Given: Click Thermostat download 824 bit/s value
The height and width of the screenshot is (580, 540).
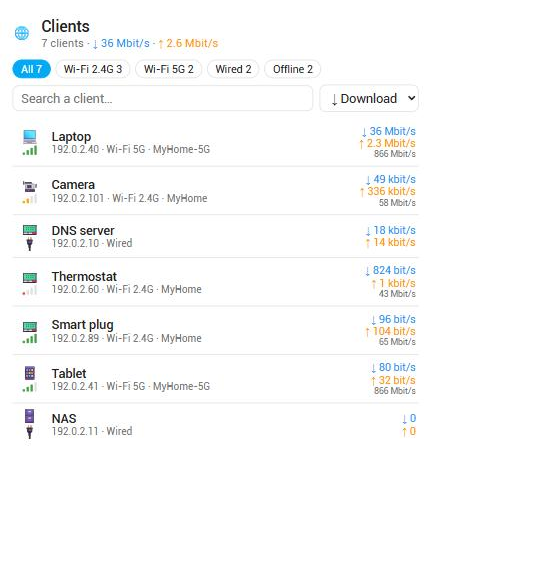Looking at the screenshot, I should [x=390, y=270].
